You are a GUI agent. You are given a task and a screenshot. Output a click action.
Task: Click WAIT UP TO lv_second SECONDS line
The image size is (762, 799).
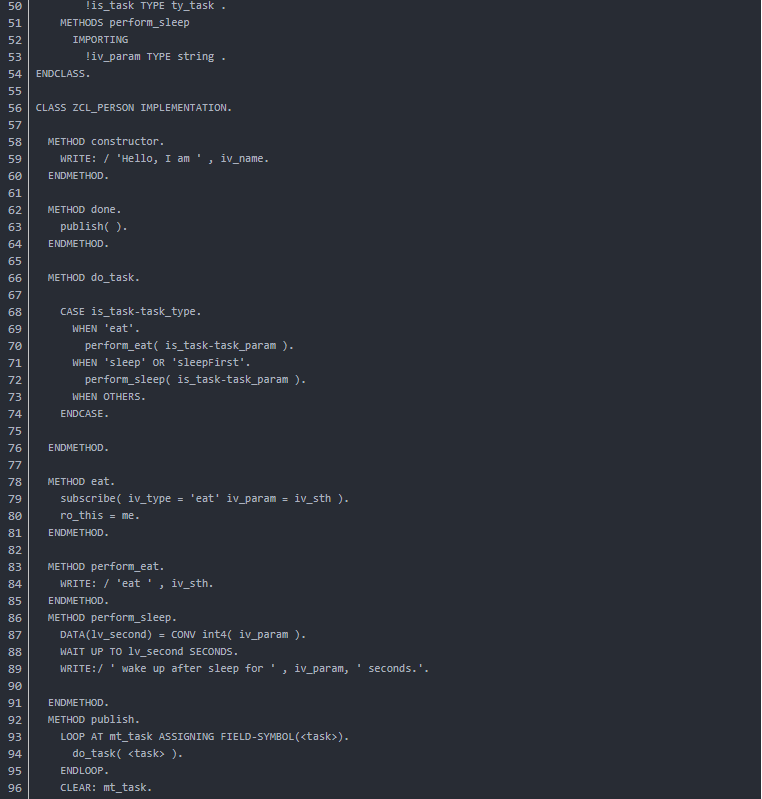click(149, 652)
